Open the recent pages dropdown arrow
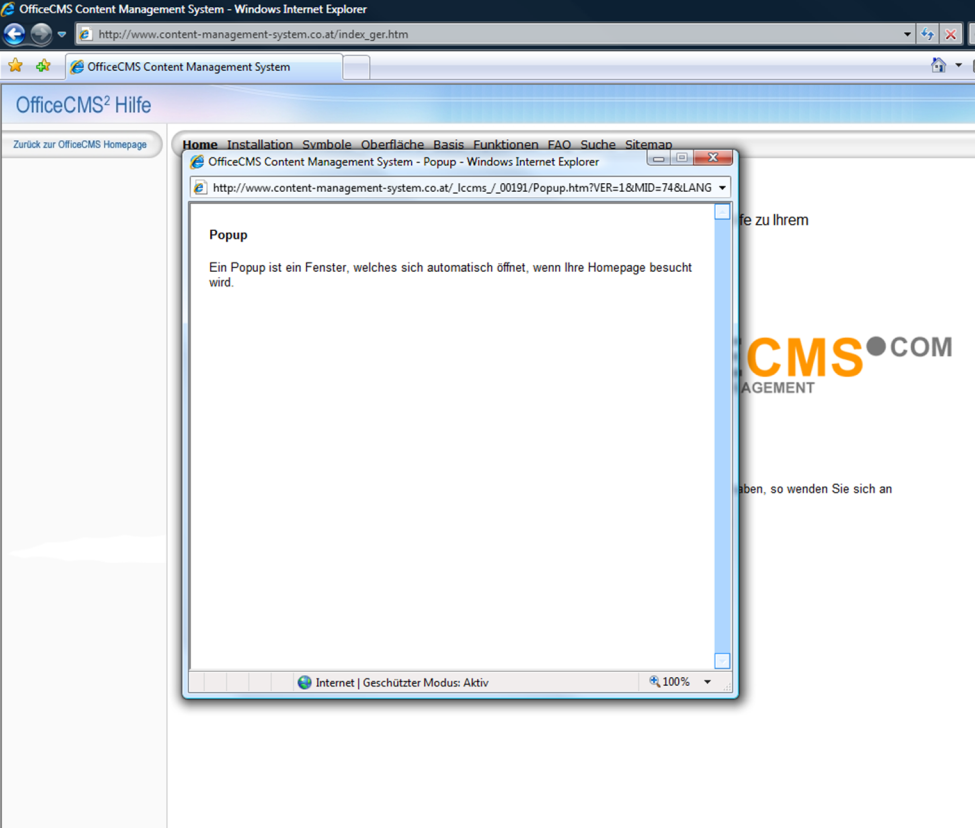975x828 pixels. 62,34
